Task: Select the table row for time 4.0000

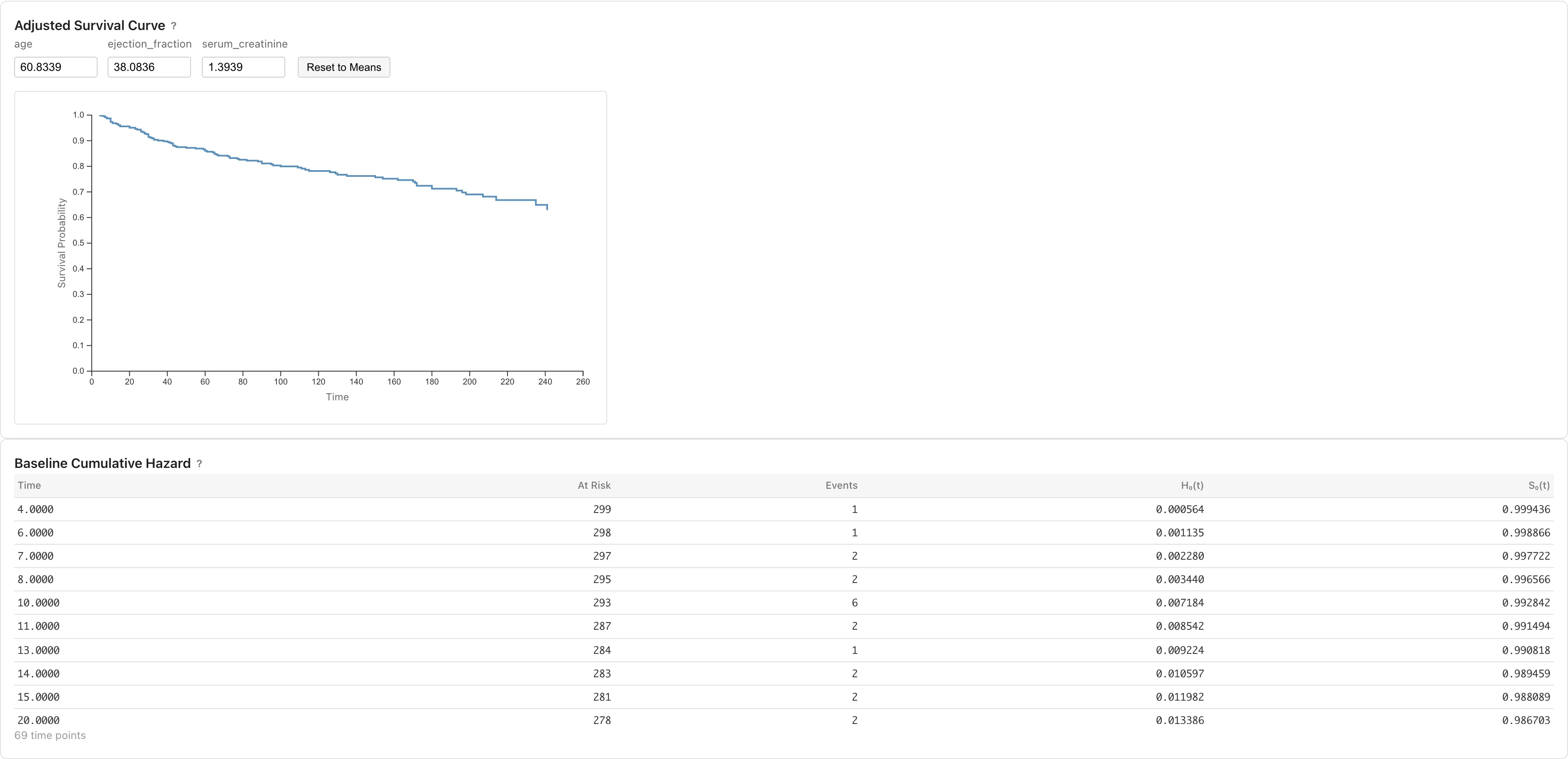Action: click(784, 510)
